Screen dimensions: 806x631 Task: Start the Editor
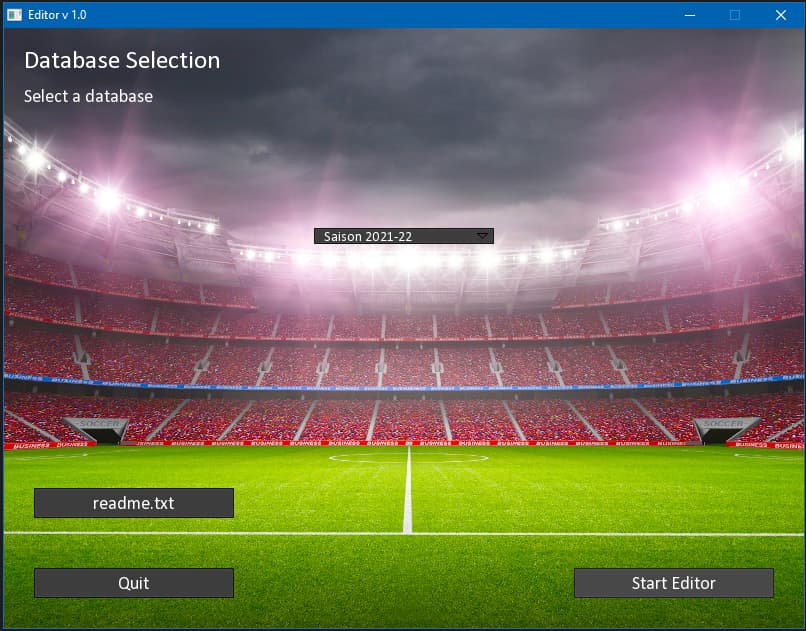(x=673, y=583)
